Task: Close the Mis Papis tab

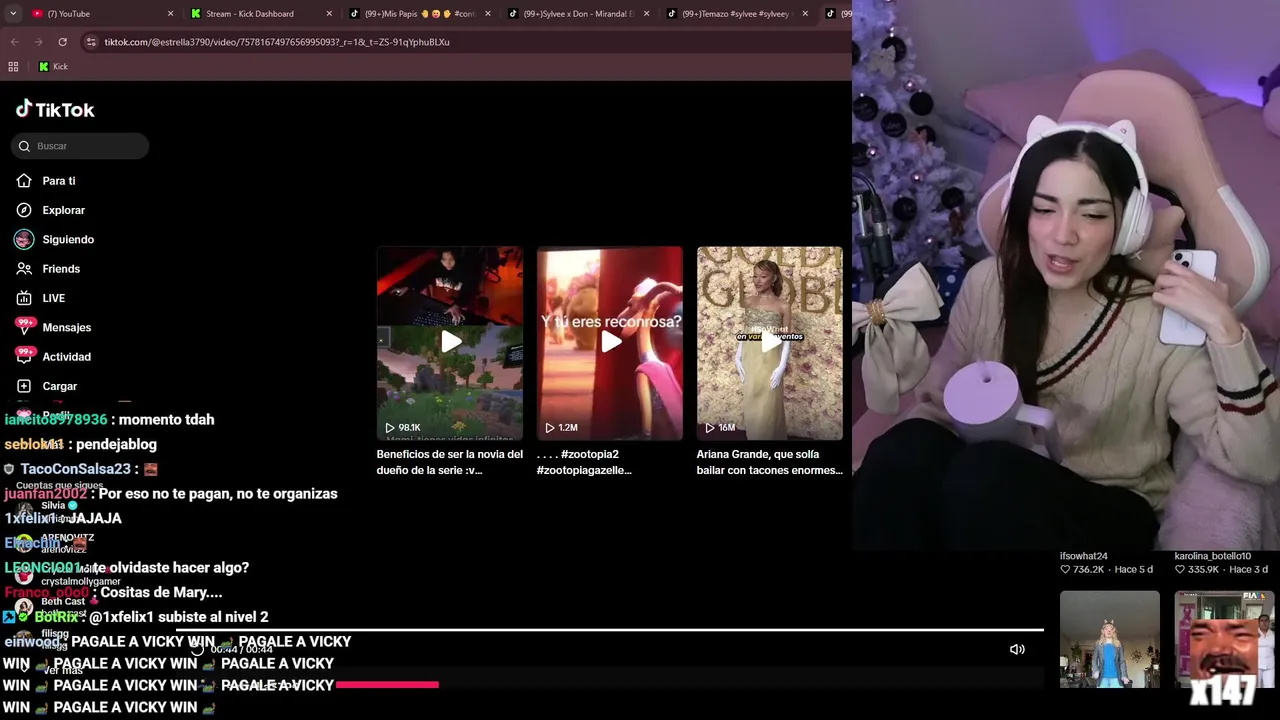Action: (x=488, y=14)
